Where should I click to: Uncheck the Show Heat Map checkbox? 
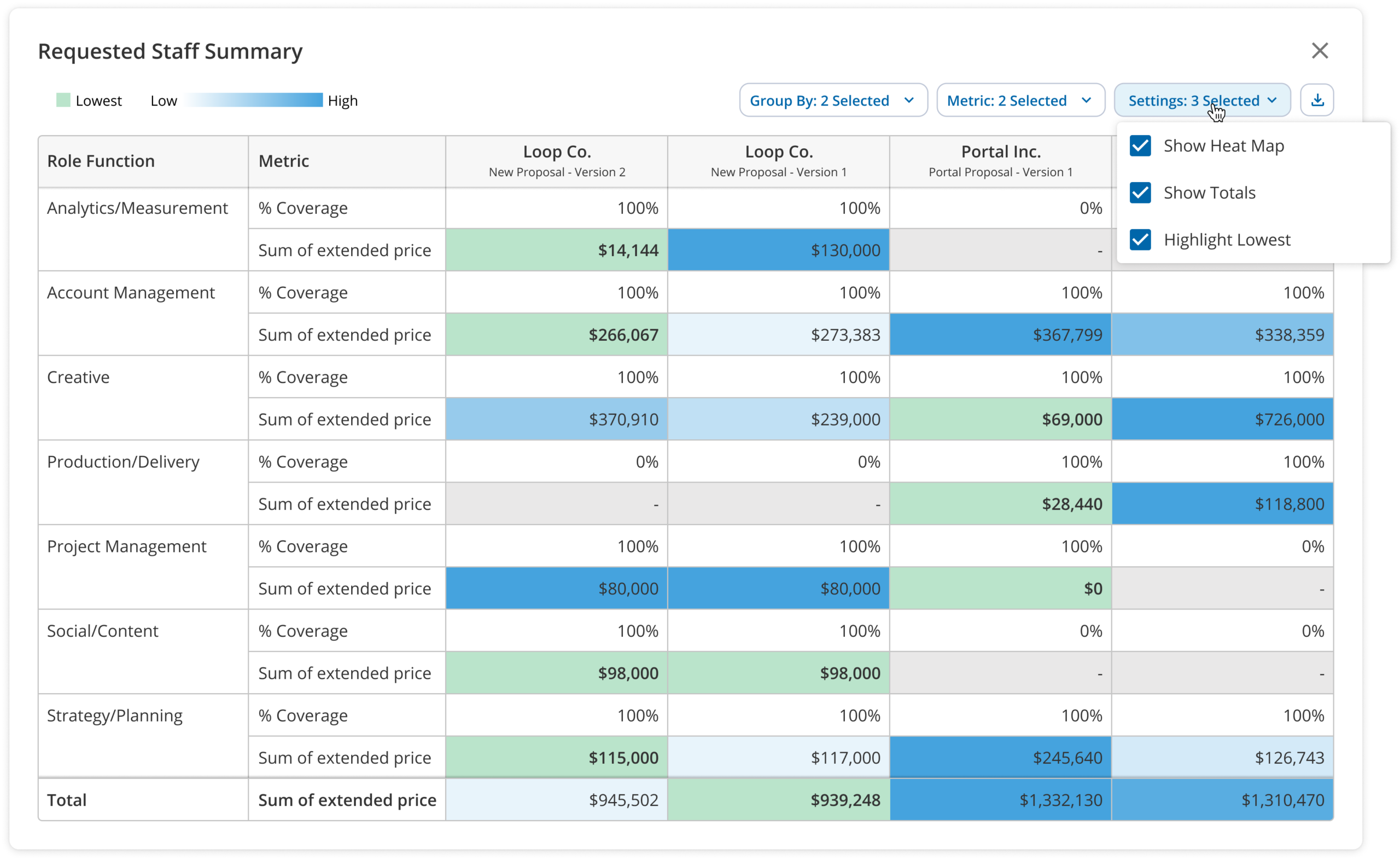click(1140, 146)
